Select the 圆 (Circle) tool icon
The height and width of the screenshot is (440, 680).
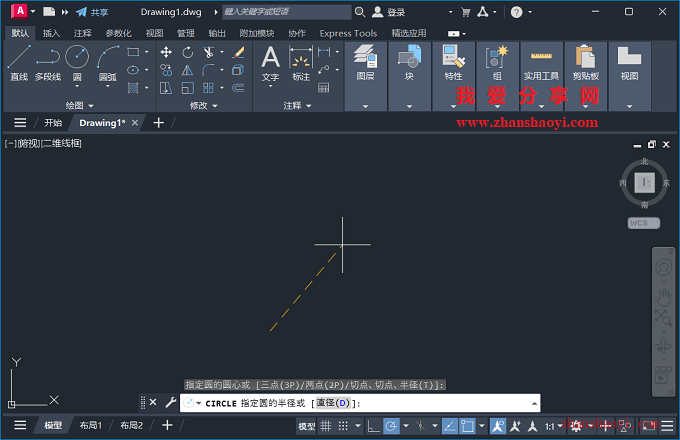click(77, 57)
